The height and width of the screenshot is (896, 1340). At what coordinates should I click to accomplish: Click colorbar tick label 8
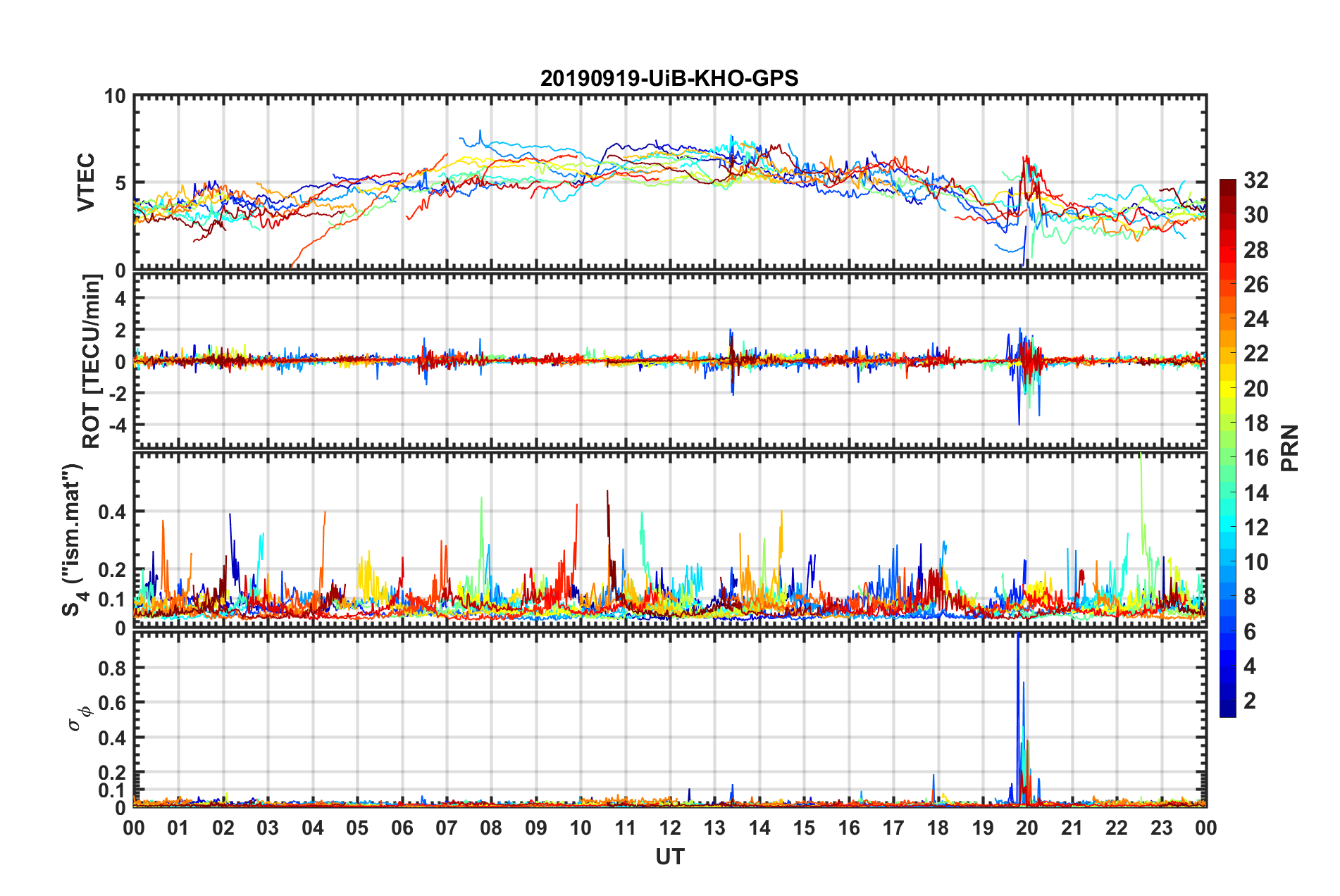point(1249,597)
